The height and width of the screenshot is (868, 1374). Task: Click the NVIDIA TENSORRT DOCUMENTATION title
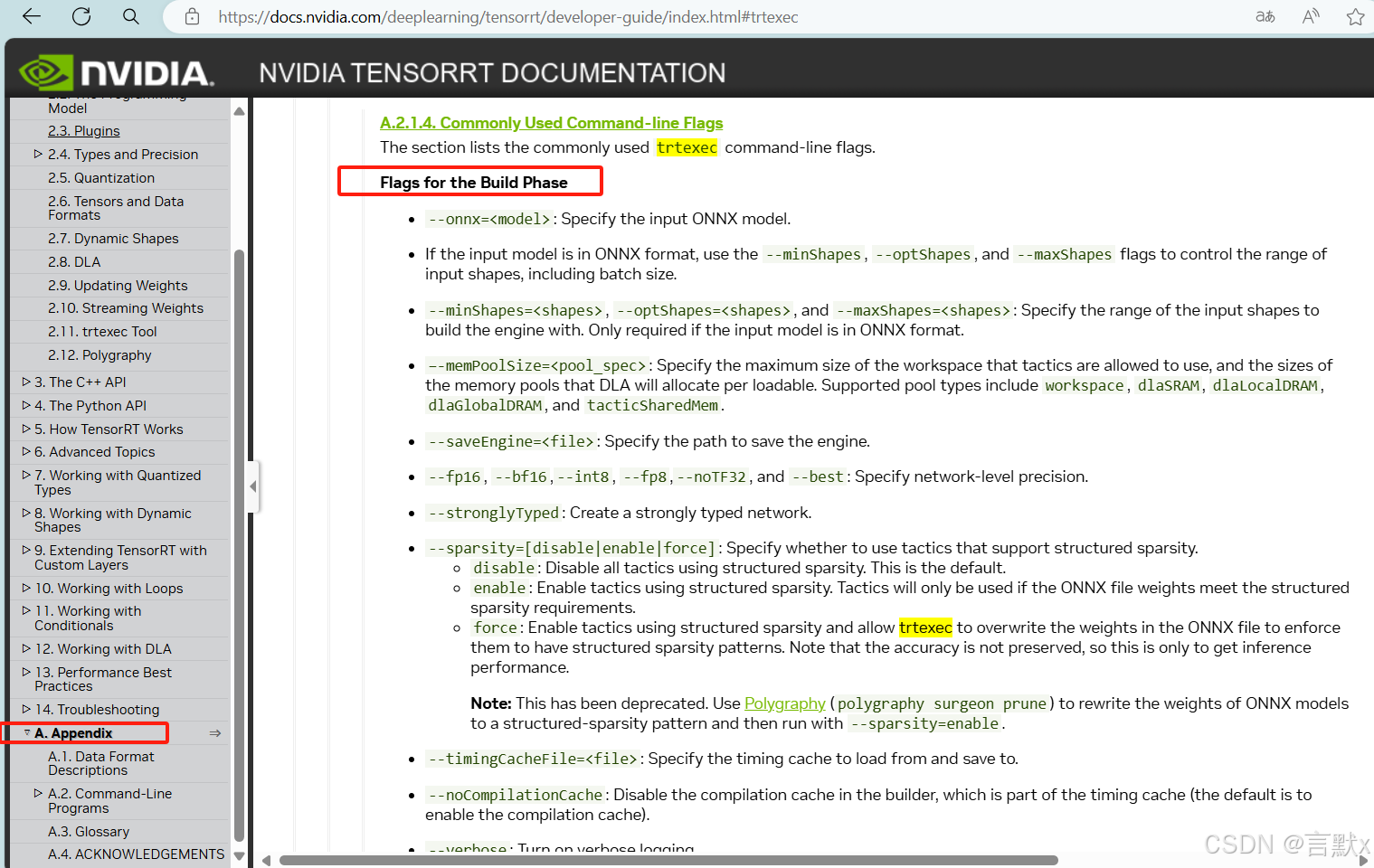(492, 72)
